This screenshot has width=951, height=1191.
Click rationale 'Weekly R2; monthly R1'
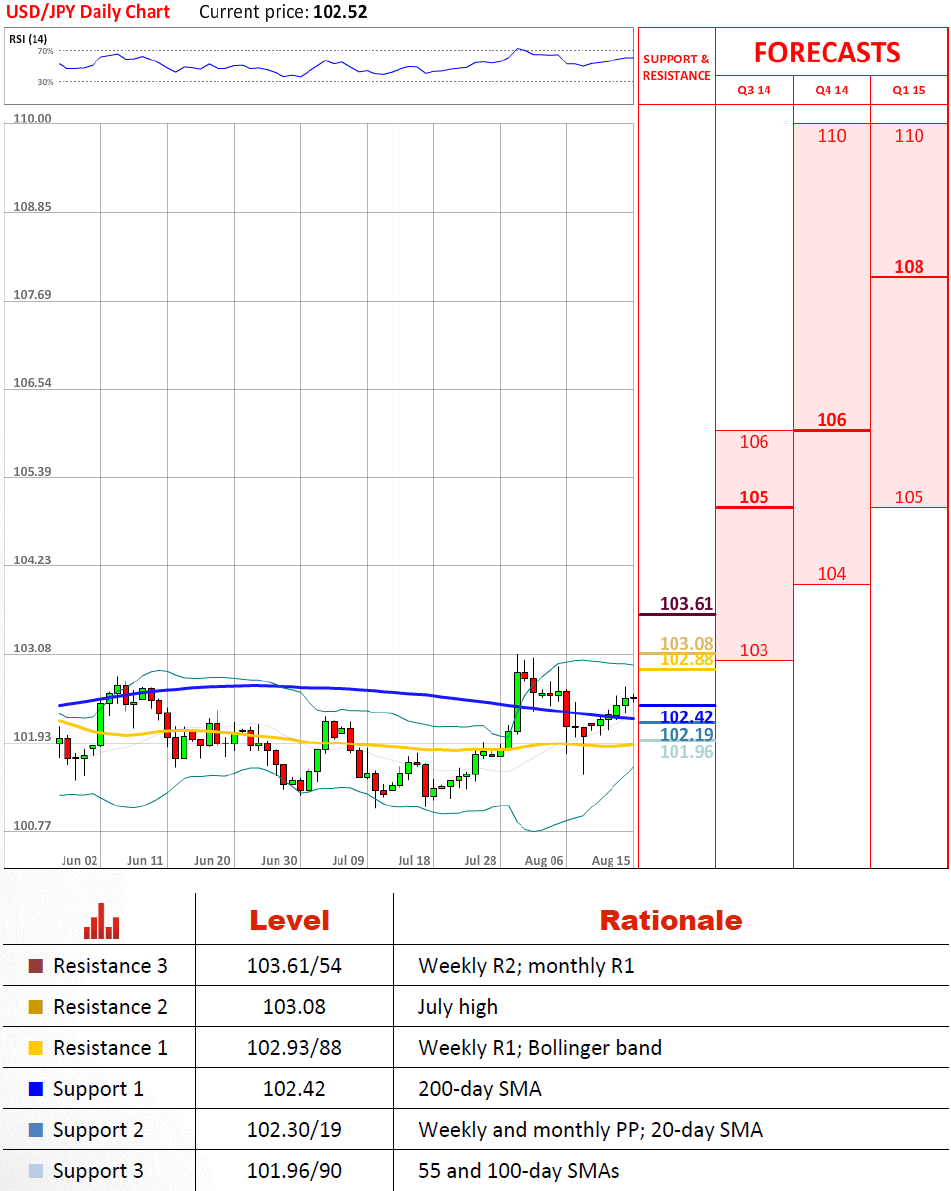point(526,966)
